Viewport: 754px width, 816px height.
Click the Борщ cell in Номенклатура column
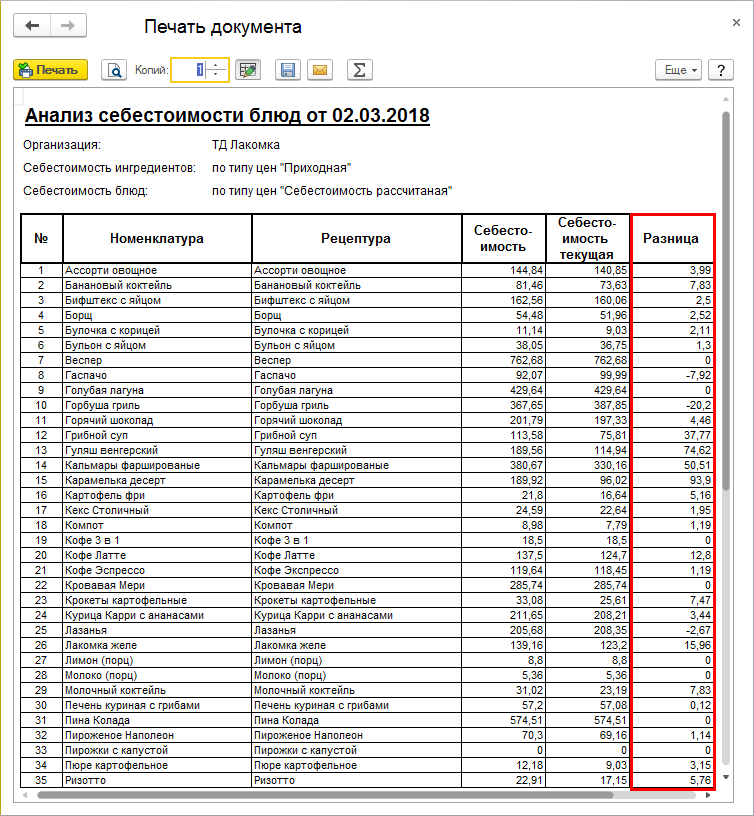point(157,315)
